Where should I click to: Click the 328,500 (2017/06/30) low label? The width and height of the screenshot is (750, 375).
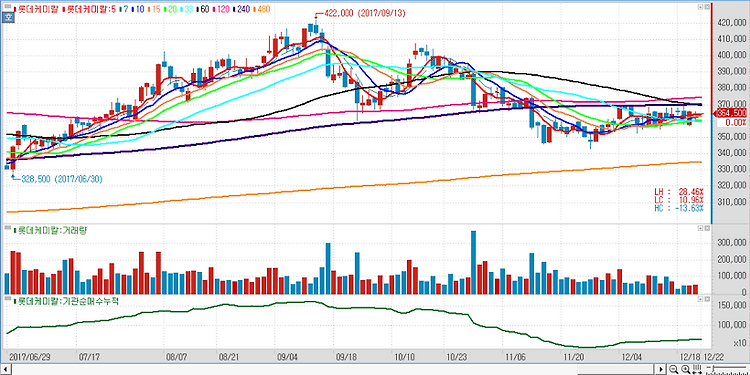click(x=62, y=179)
